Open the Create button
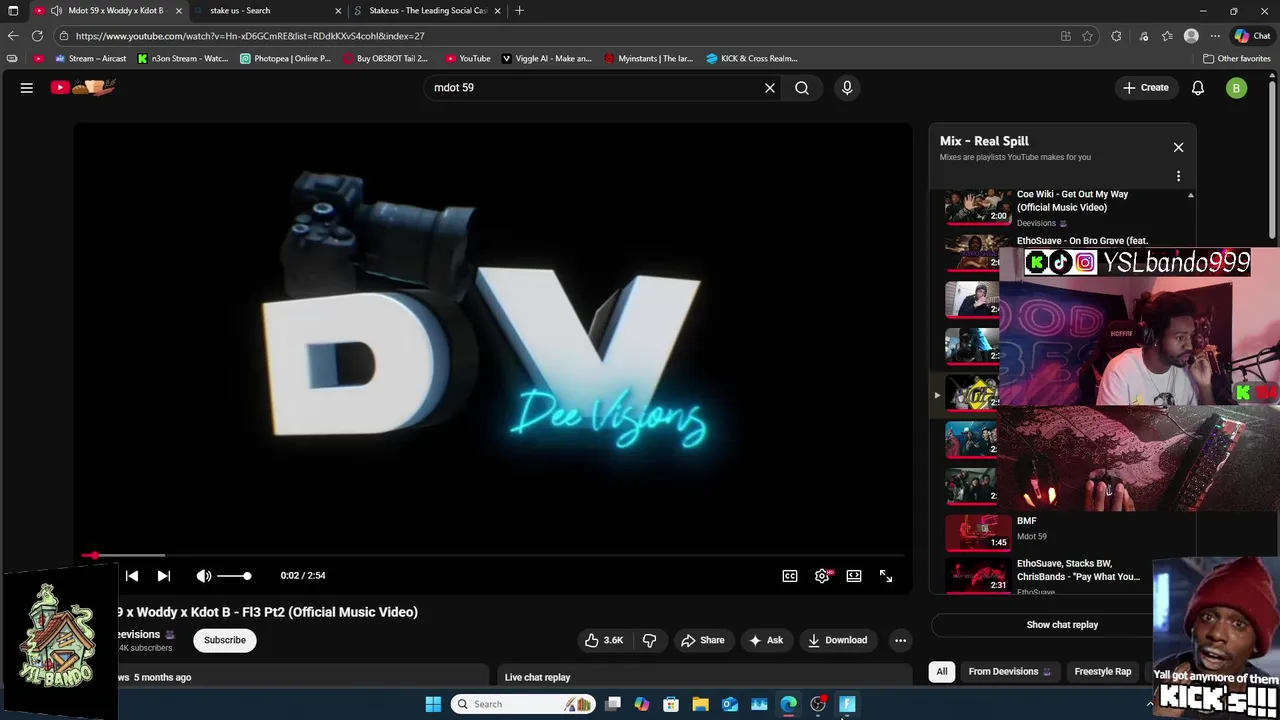 pos(1146,88)
